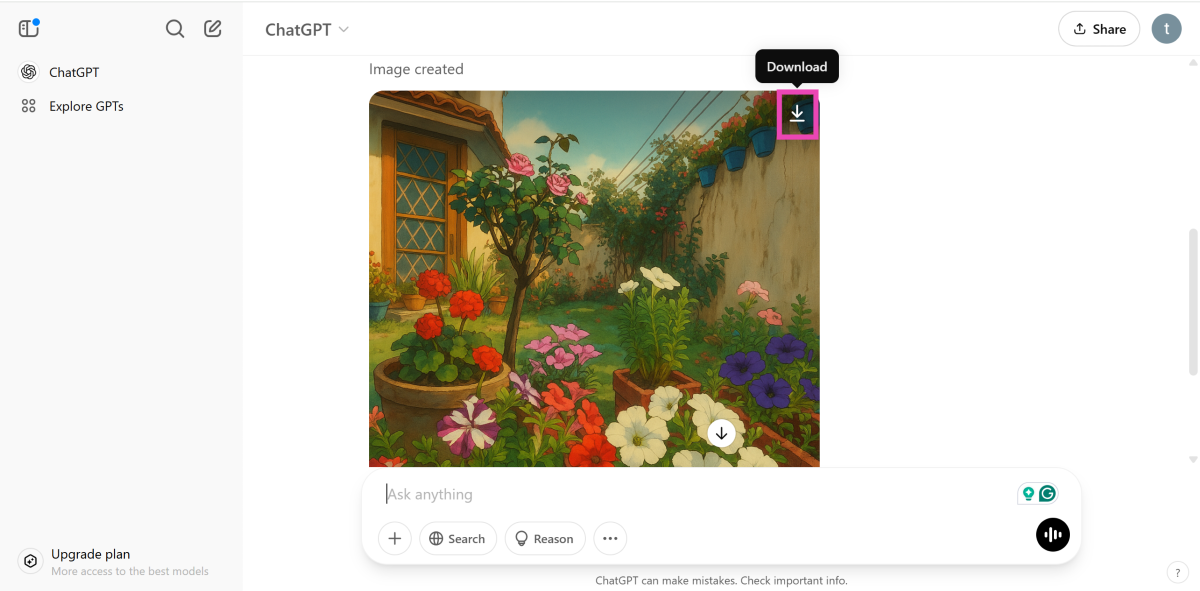The image size is (1200, 591).
Task: Toggle the Reason option
Action: (x=545, y=538)
